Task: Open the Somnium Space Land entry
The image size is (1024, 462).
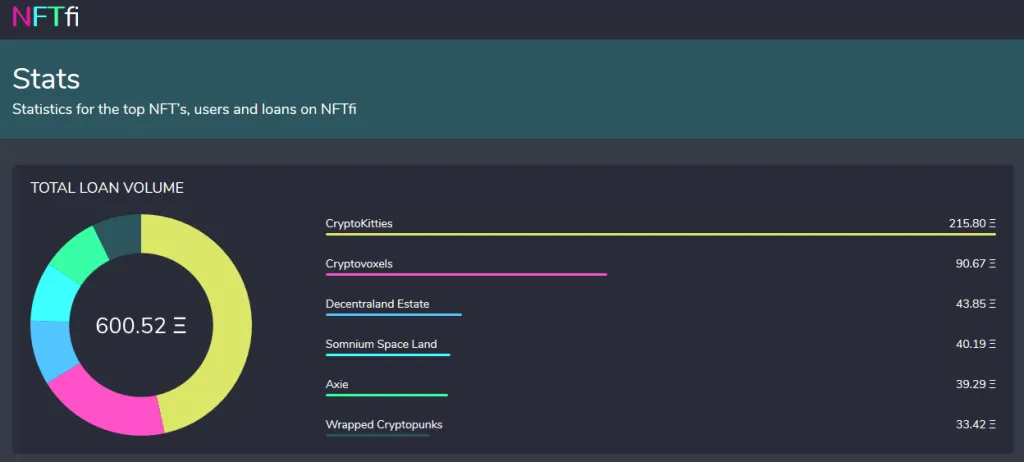Action: (x=381, y=344)
